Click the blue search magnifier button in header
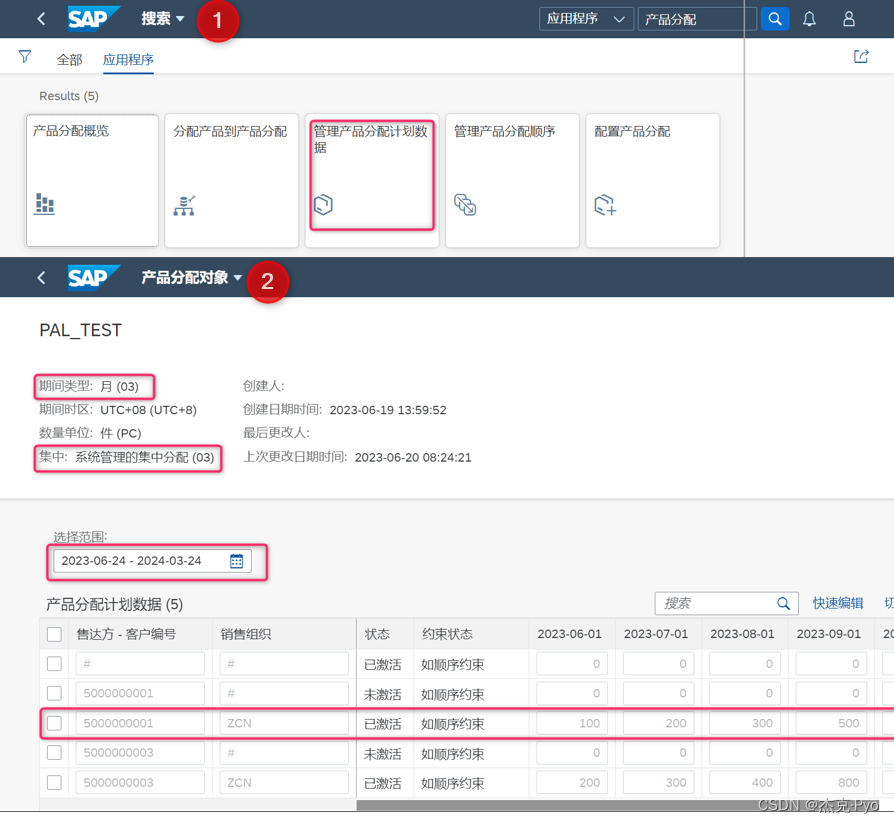This screenshot has height=823, width=894. pos(775,18)
